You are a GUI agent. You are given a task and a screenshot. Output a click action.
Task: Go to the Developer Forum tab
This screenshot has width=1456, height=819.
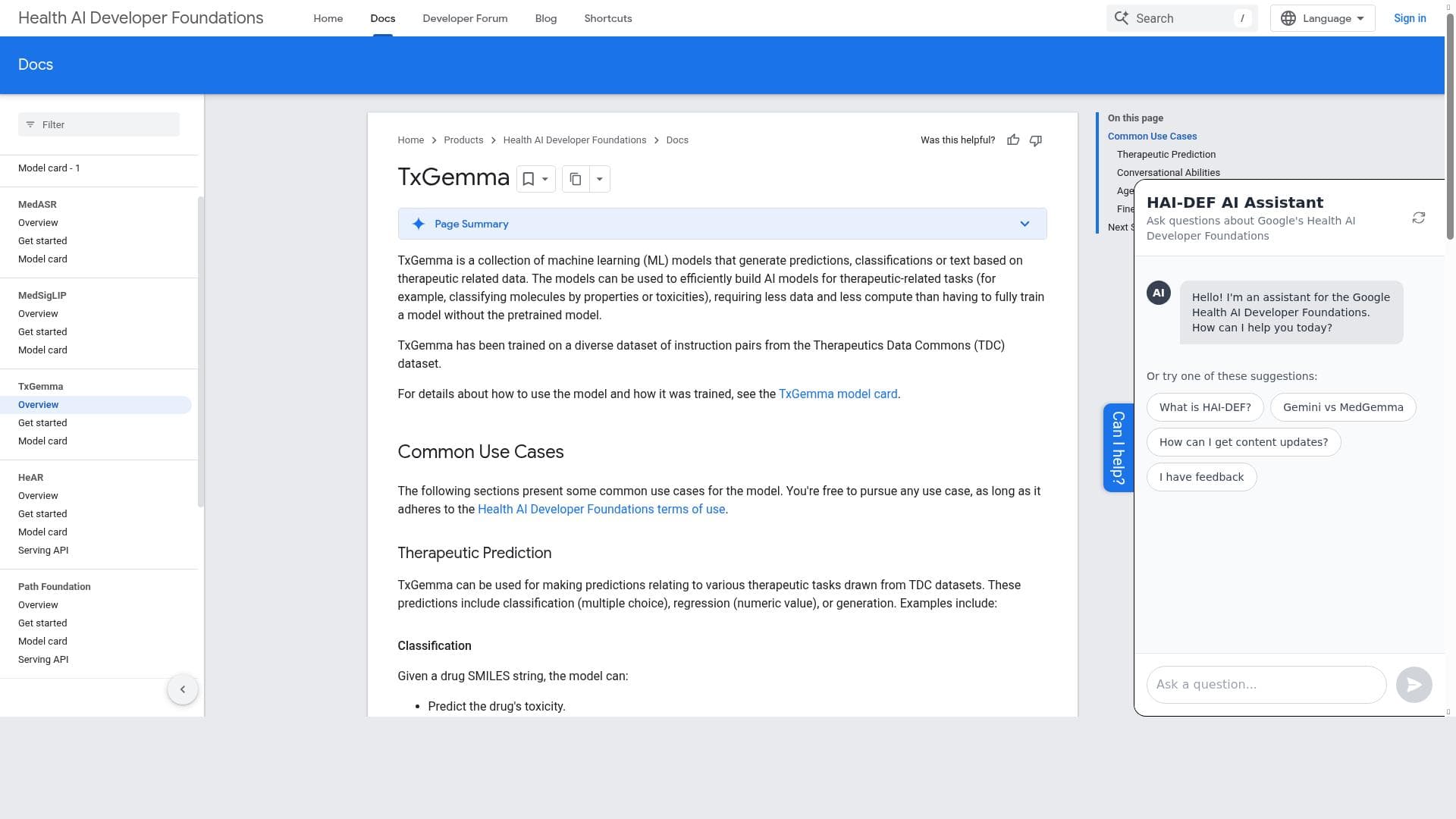466,18
